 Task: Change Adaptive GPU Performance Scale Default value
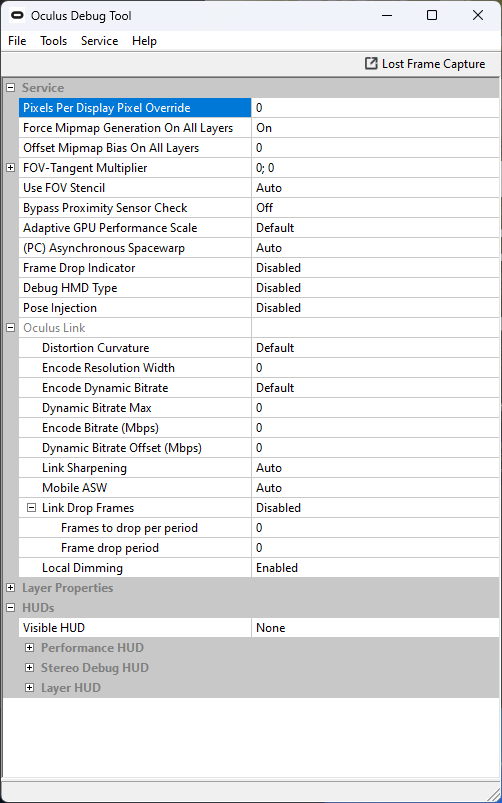375,228
